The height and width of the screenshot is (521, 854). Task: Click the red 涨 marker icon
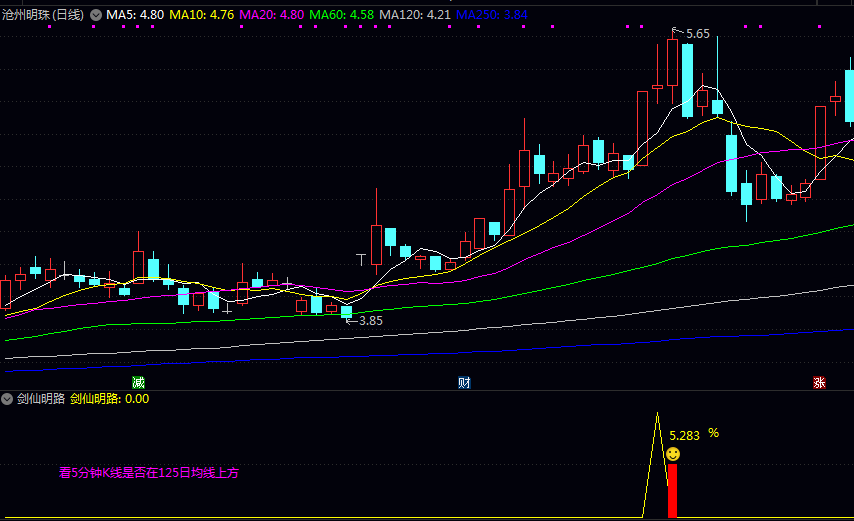819,383
